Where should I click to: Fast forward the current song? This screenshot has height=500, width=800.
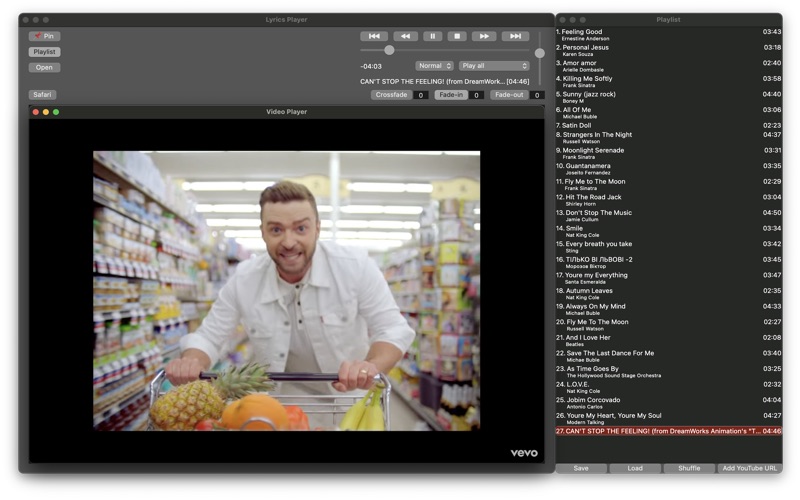click(x=484, y=36)
